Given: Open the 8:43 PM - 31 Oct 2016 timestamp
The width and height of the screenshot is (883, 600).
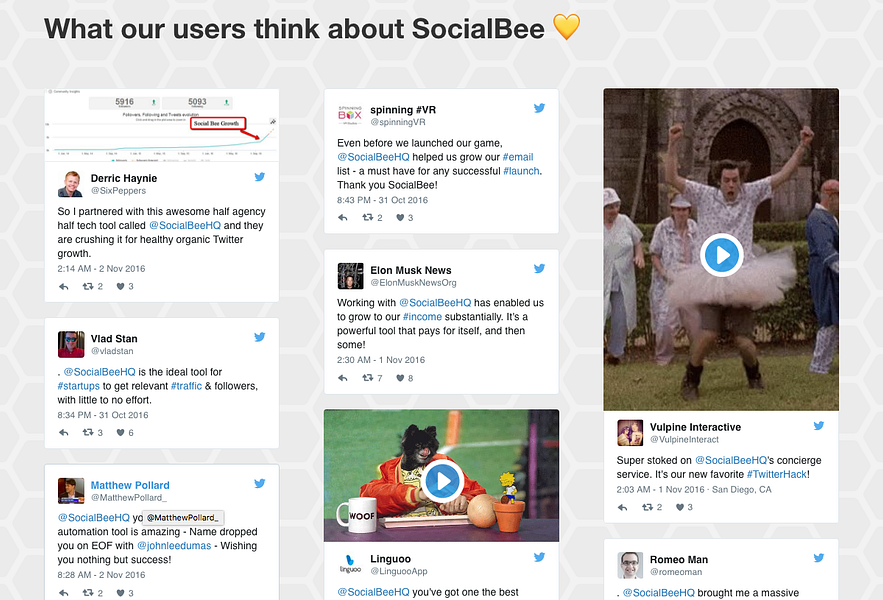Looking at the screenshot, I should coord(382,200).
